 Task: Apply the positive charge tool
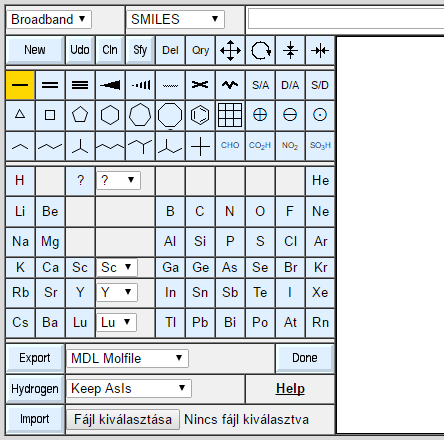tap(260, 115)
